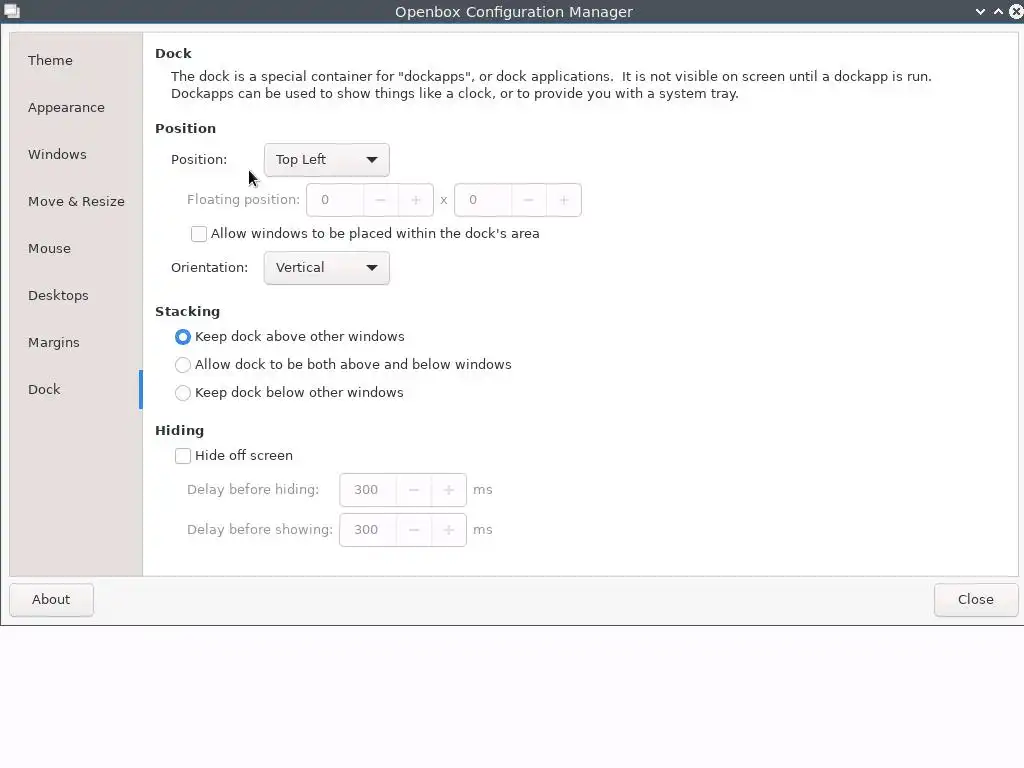Open the Theme settings tab
Image resolution: width=1024 pixels, height=768 pixels.
click(76, 60)
